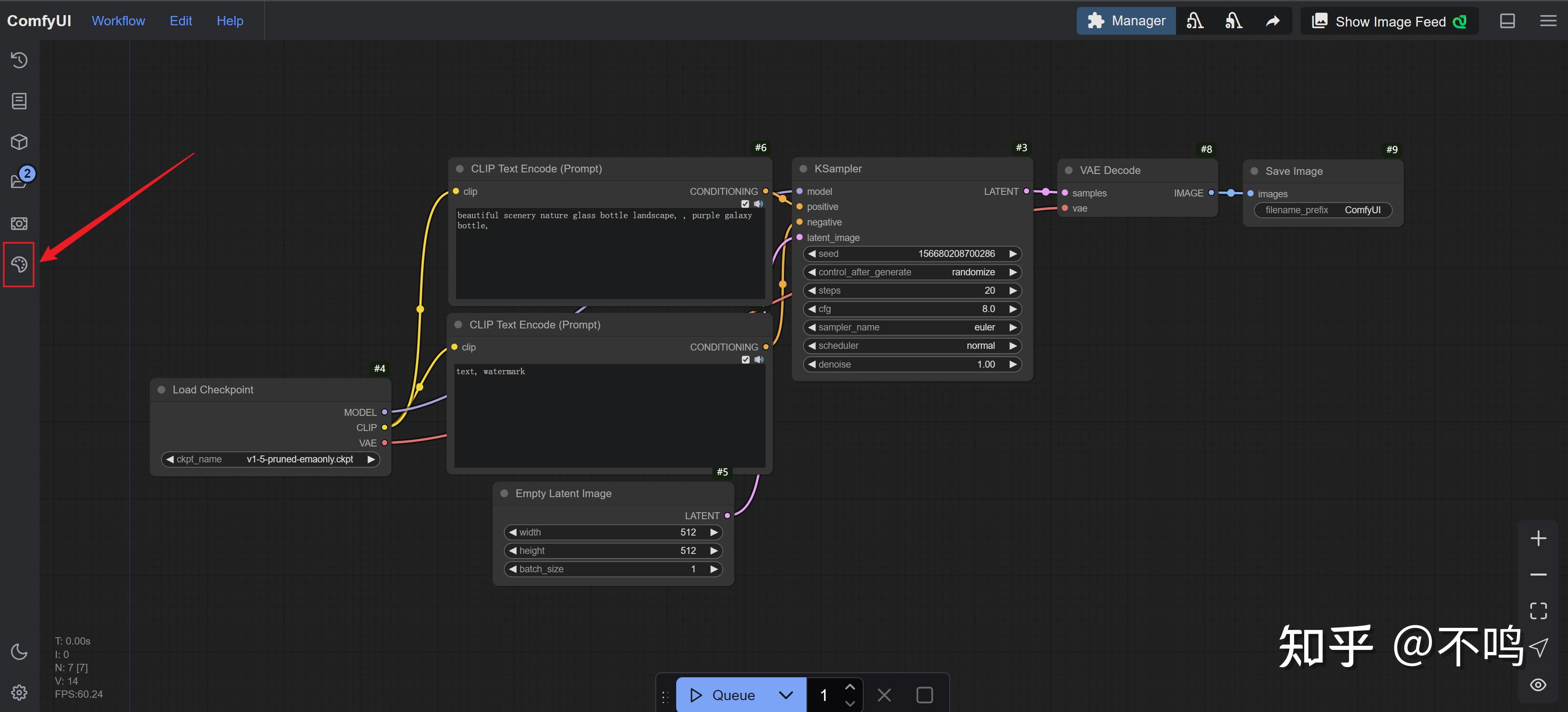Click the Manager button
The height and width of the screenshot is (712, 1568).
(x=1126, y=21)
